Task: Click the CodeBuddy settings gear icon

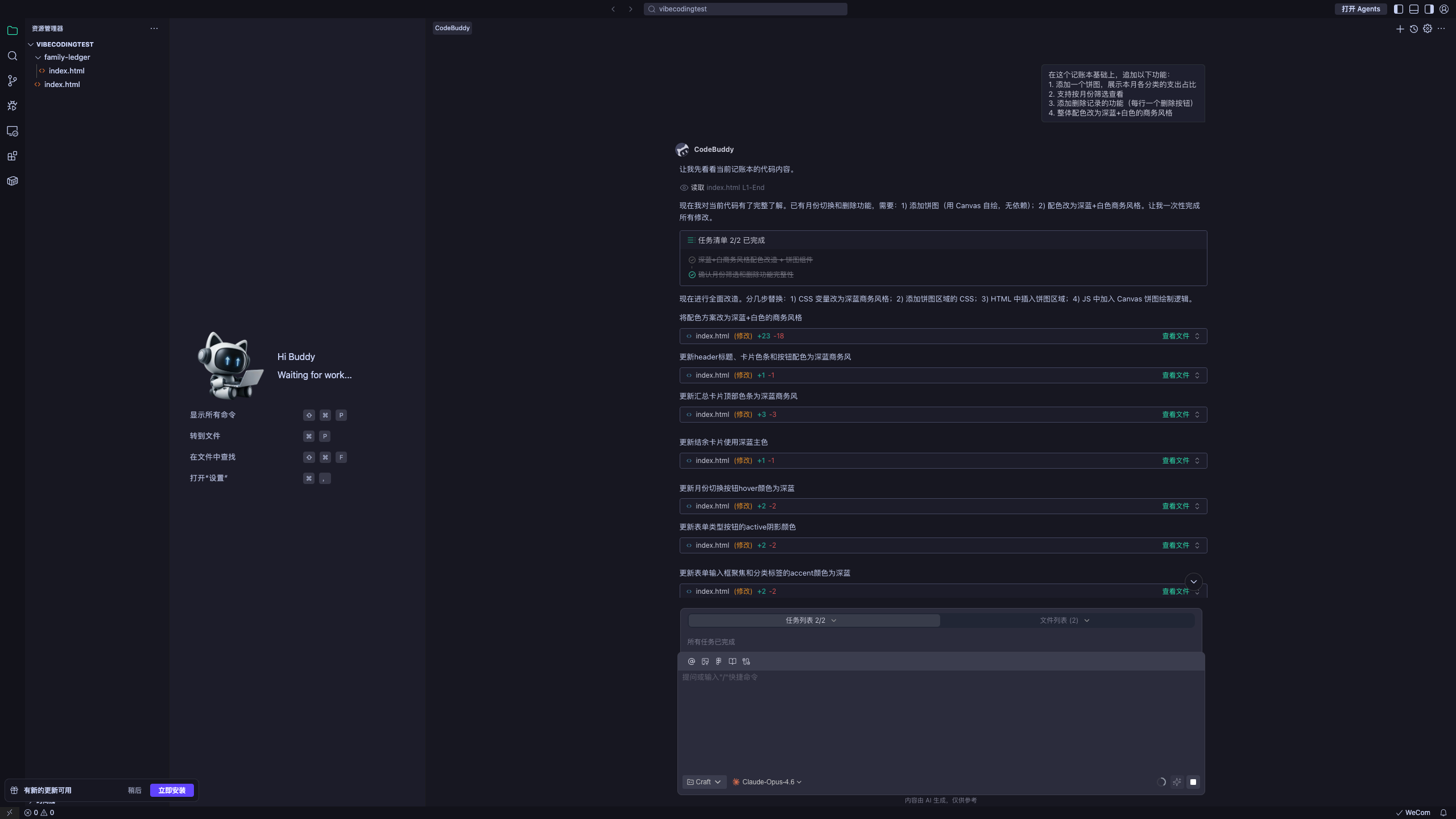Action: (1428, 28)
